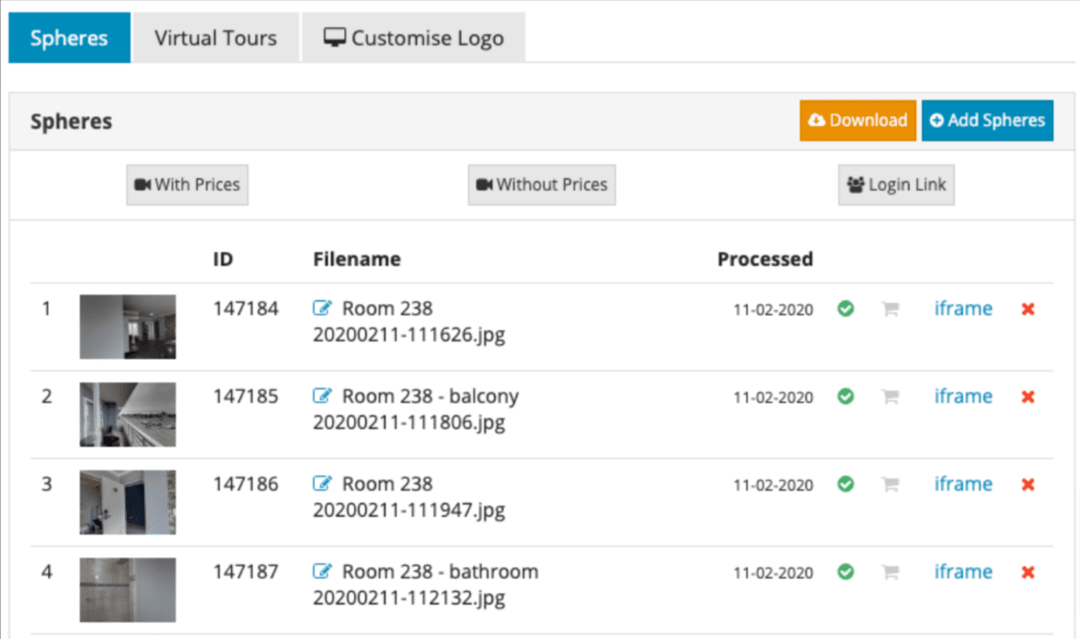Click the green check on sphere 147187
1080x639 pixels.
(x=845, y=571)
